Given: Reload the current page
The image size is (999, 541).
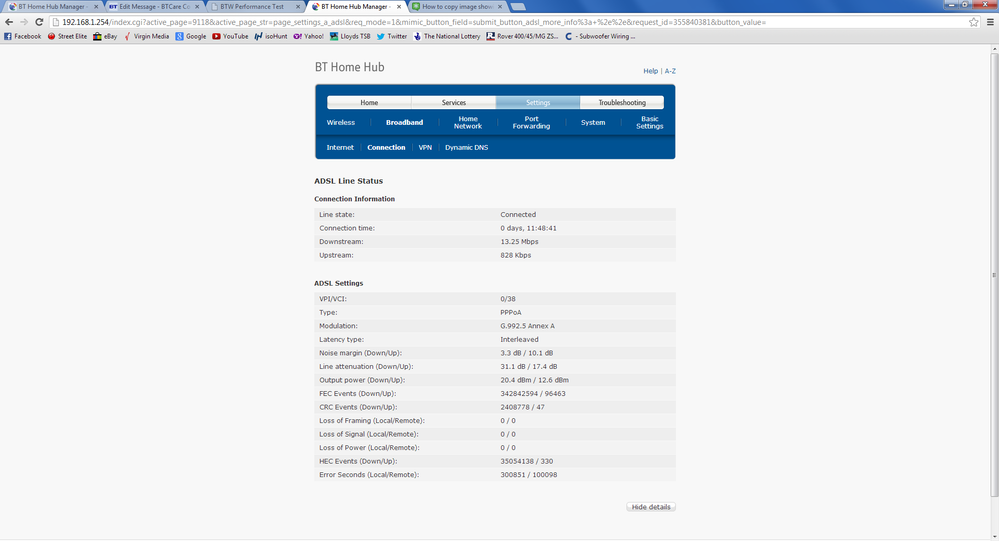Looking at the screenshot, I should 39,22.
